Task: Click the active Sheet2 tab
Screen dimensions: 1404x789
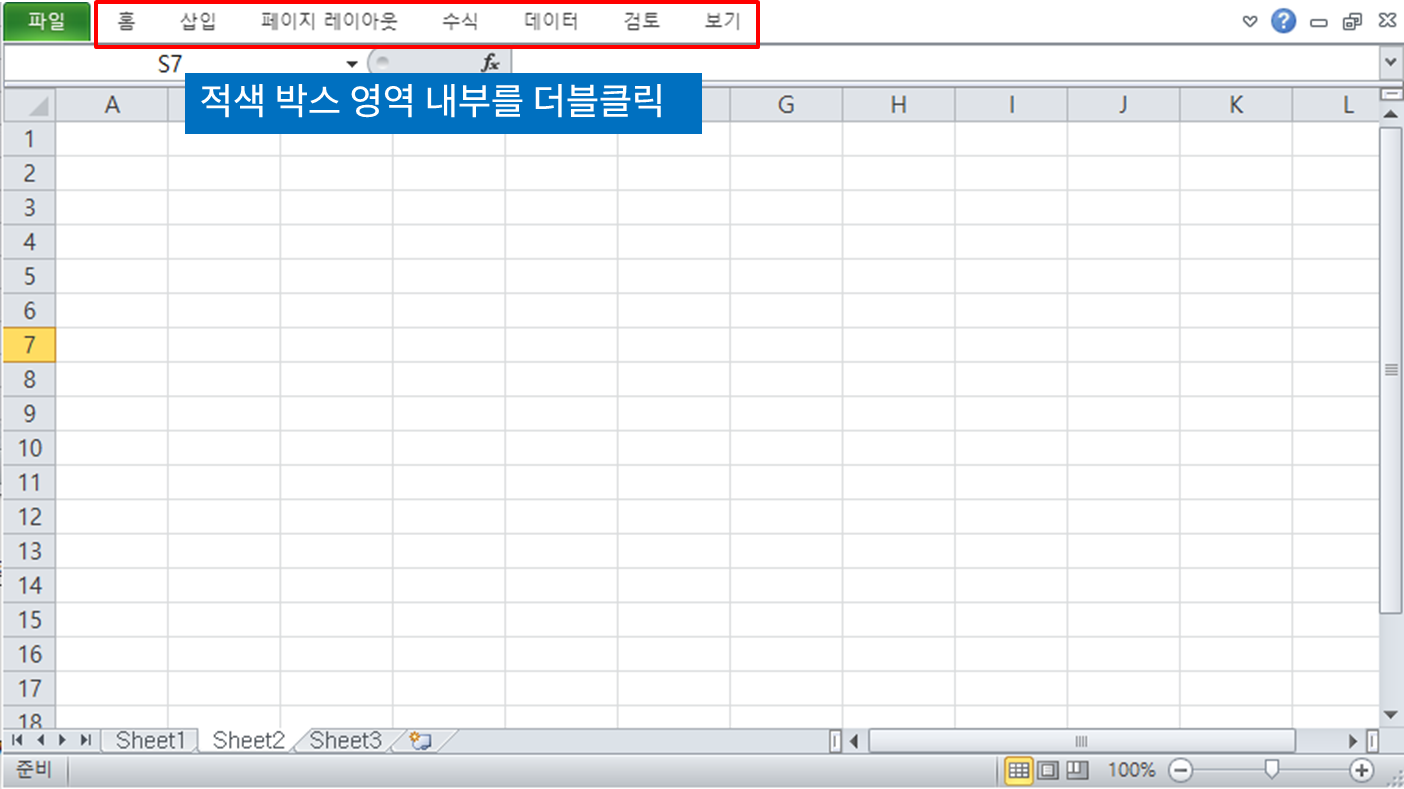Action: (x=249, y=741)
